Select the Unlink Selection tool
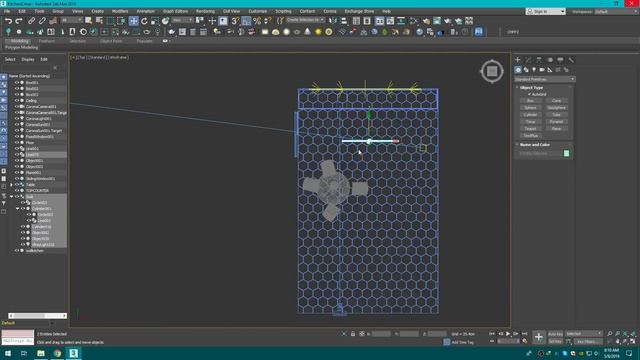The height and width of the screenshot is (360, 640). point(42,21)
